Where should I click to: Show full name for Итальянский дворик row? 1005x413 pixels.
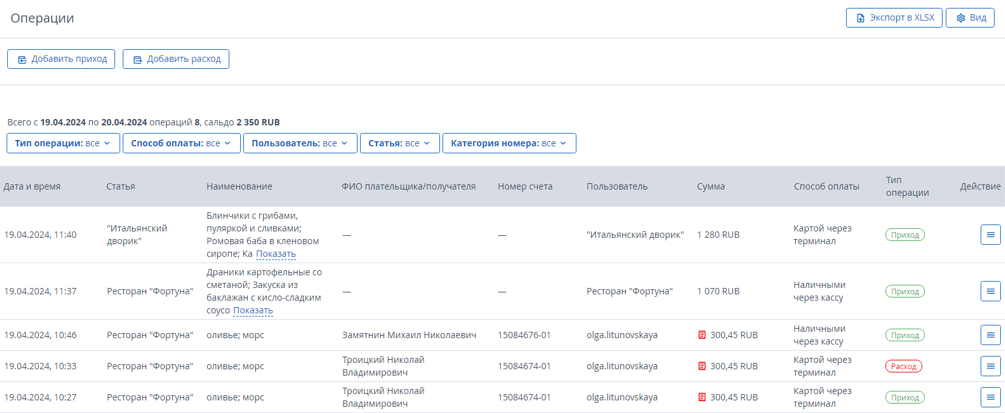pos(276,255)
